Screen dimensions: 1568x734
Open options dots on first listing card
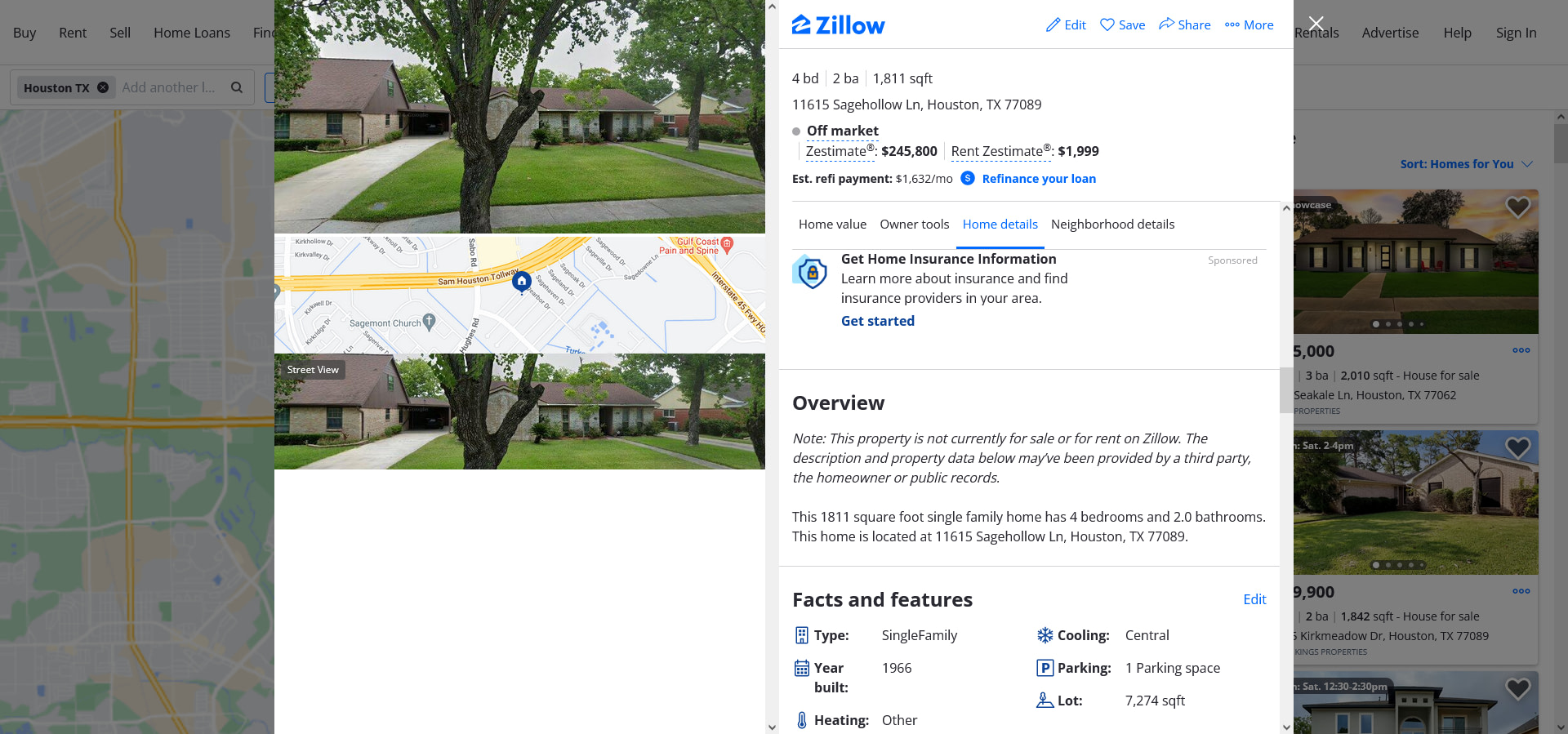pyautogui.click(x=1521, y=350)
